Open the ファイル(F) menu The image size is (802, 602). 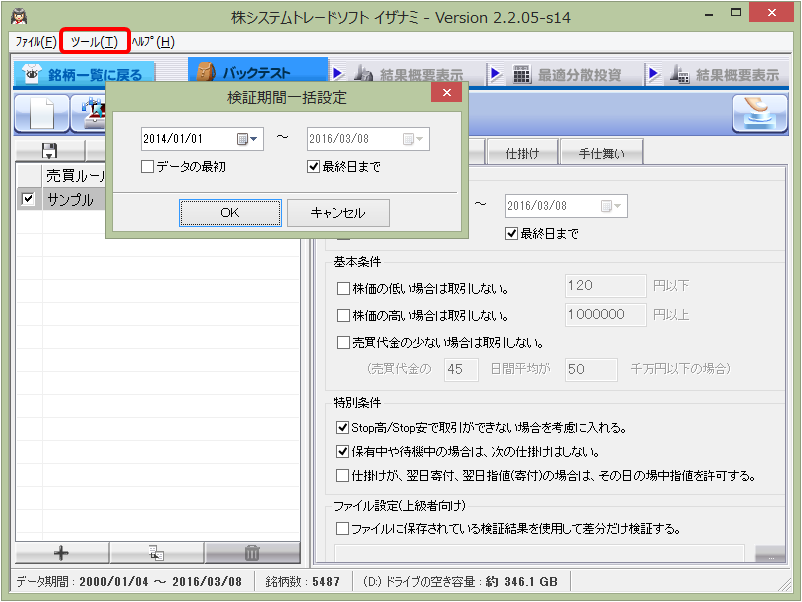(x=35, y=41)
